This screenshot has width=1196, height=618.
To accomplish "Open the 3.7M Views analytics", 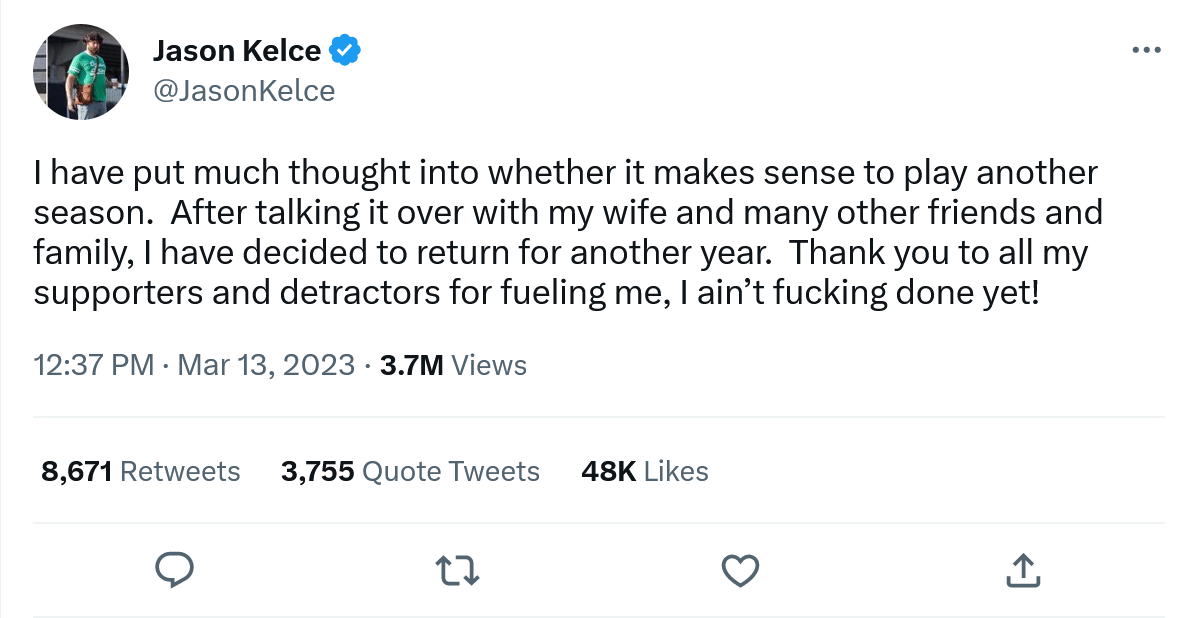I will pyautogui.click(x=453, y=365).
